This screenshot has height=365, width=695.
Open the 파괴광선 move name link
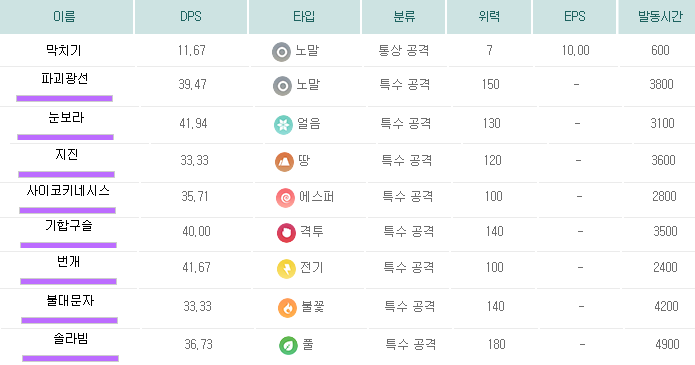coord(65,79)
